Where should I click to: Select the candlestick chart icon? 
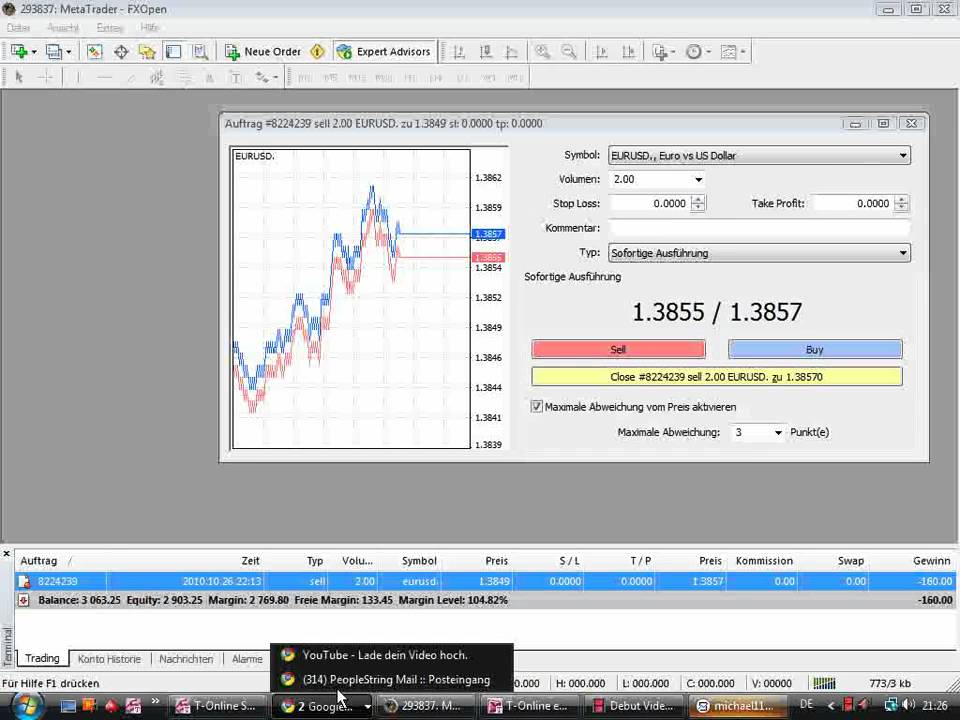(x=486, y=52)
